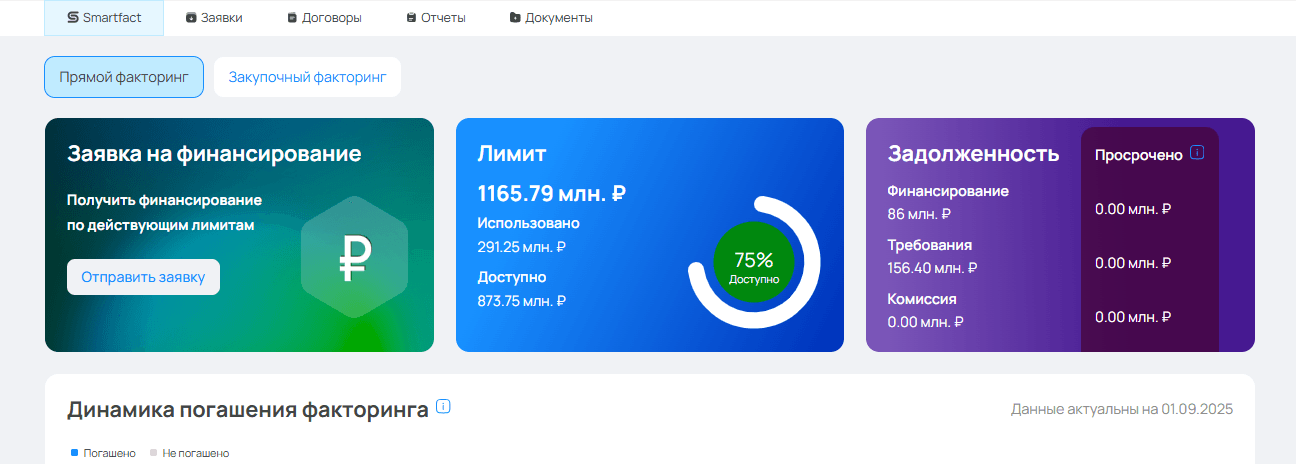
Task: Open the Договоры menu item
Action: tap(324, 18)
